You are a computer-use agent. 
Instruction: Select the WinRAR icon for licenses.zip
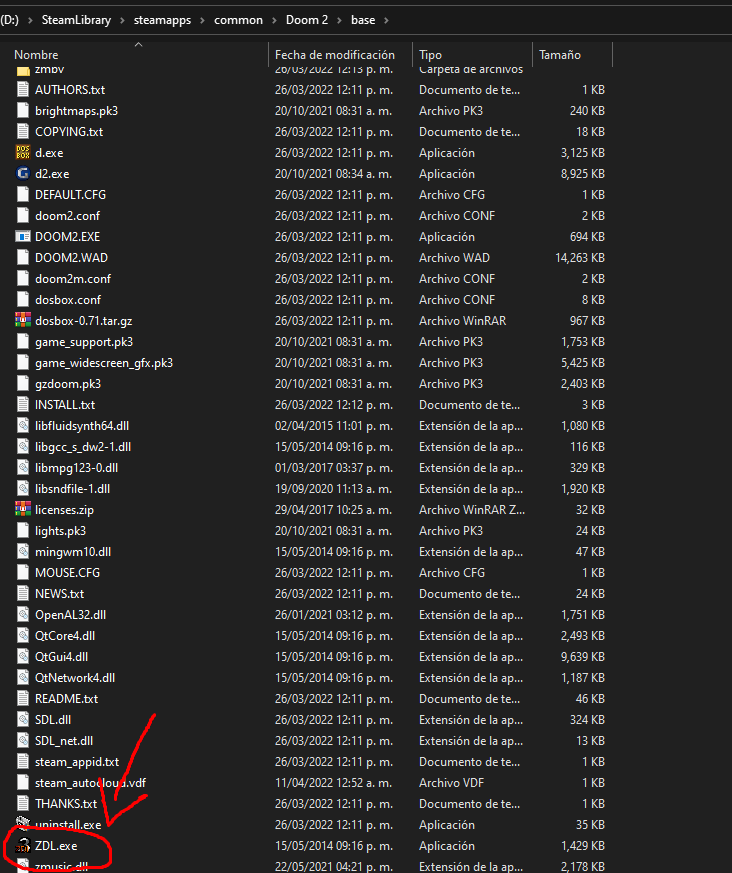[23, 509]
